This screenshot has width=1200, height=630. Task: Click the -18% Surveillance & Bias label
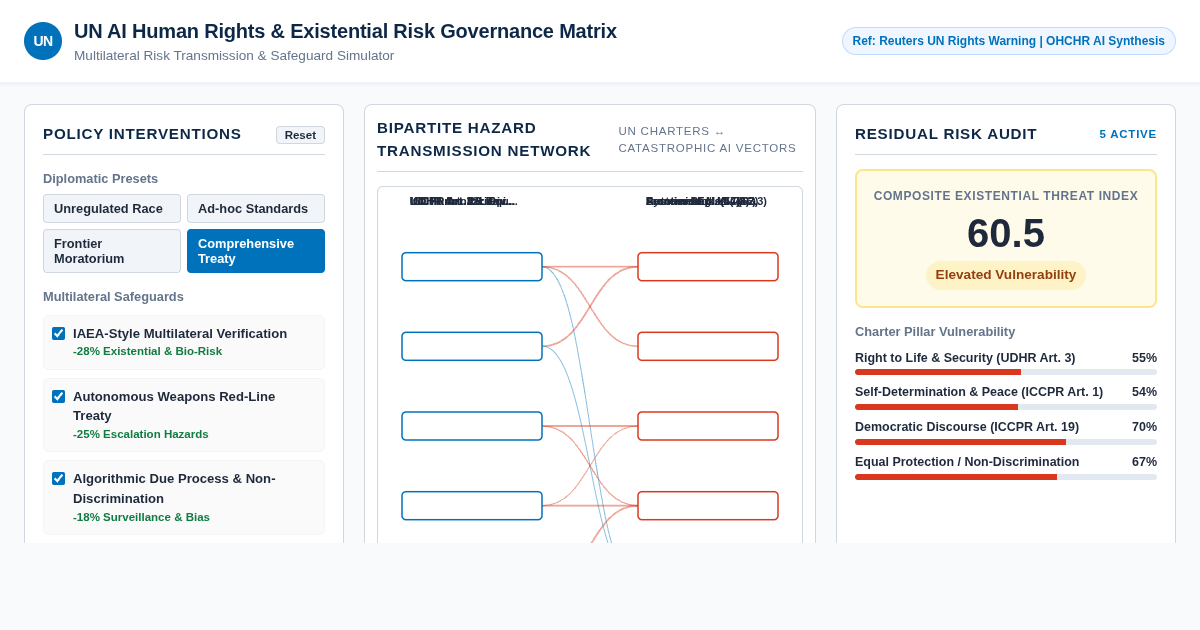[141, 517]
